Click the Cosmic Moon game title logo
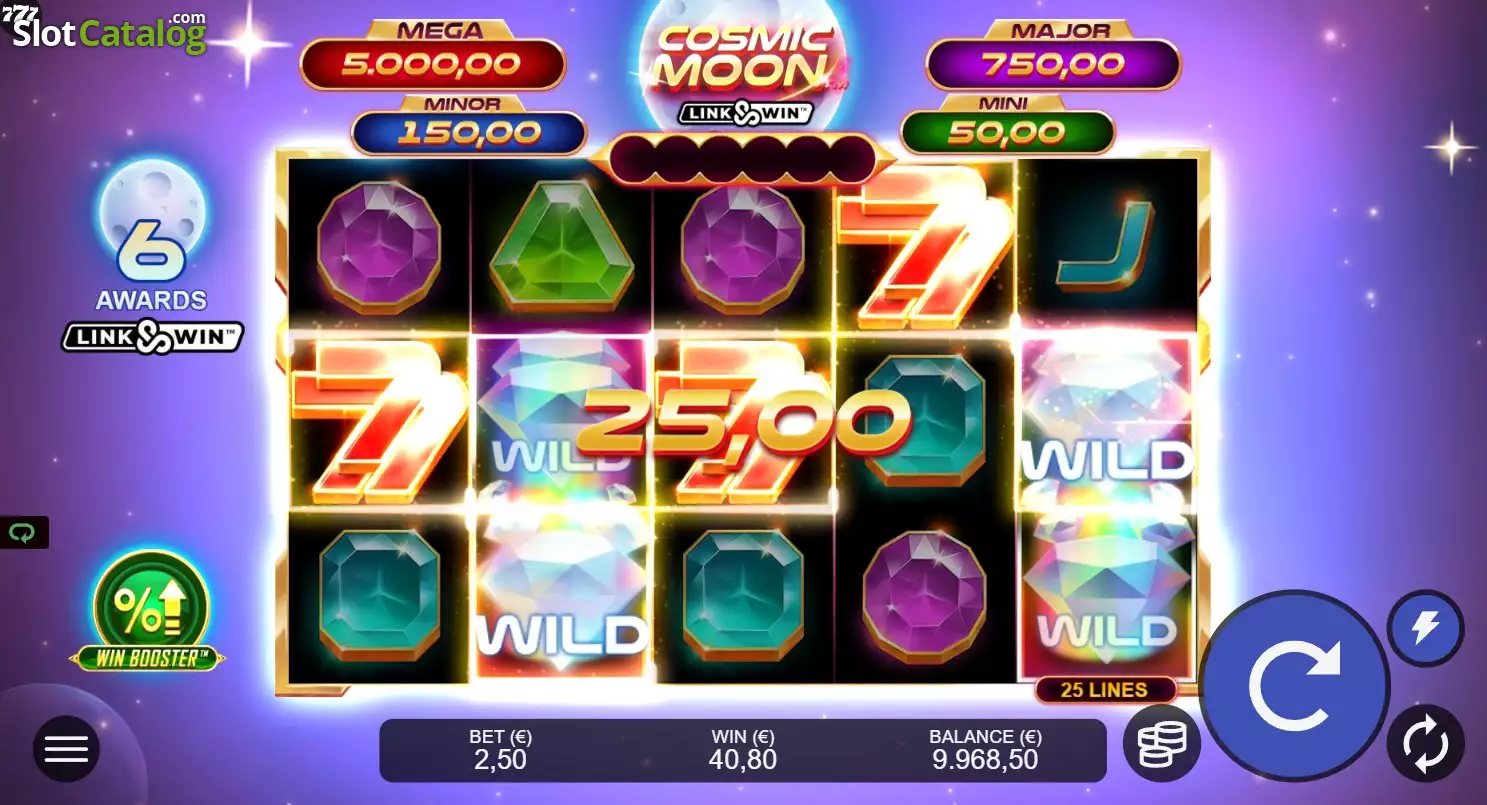Screen dimensions: 1487x805 tap(743, 70)
